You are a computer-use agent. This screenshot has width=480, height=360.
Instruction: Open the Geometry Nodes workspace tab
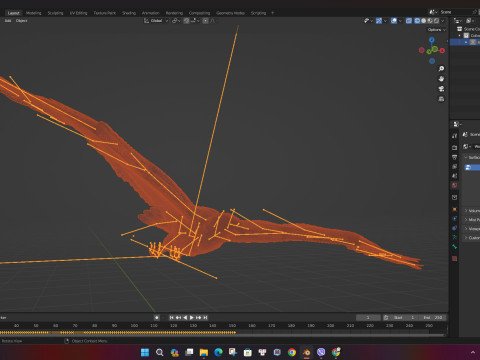point(230,13)
